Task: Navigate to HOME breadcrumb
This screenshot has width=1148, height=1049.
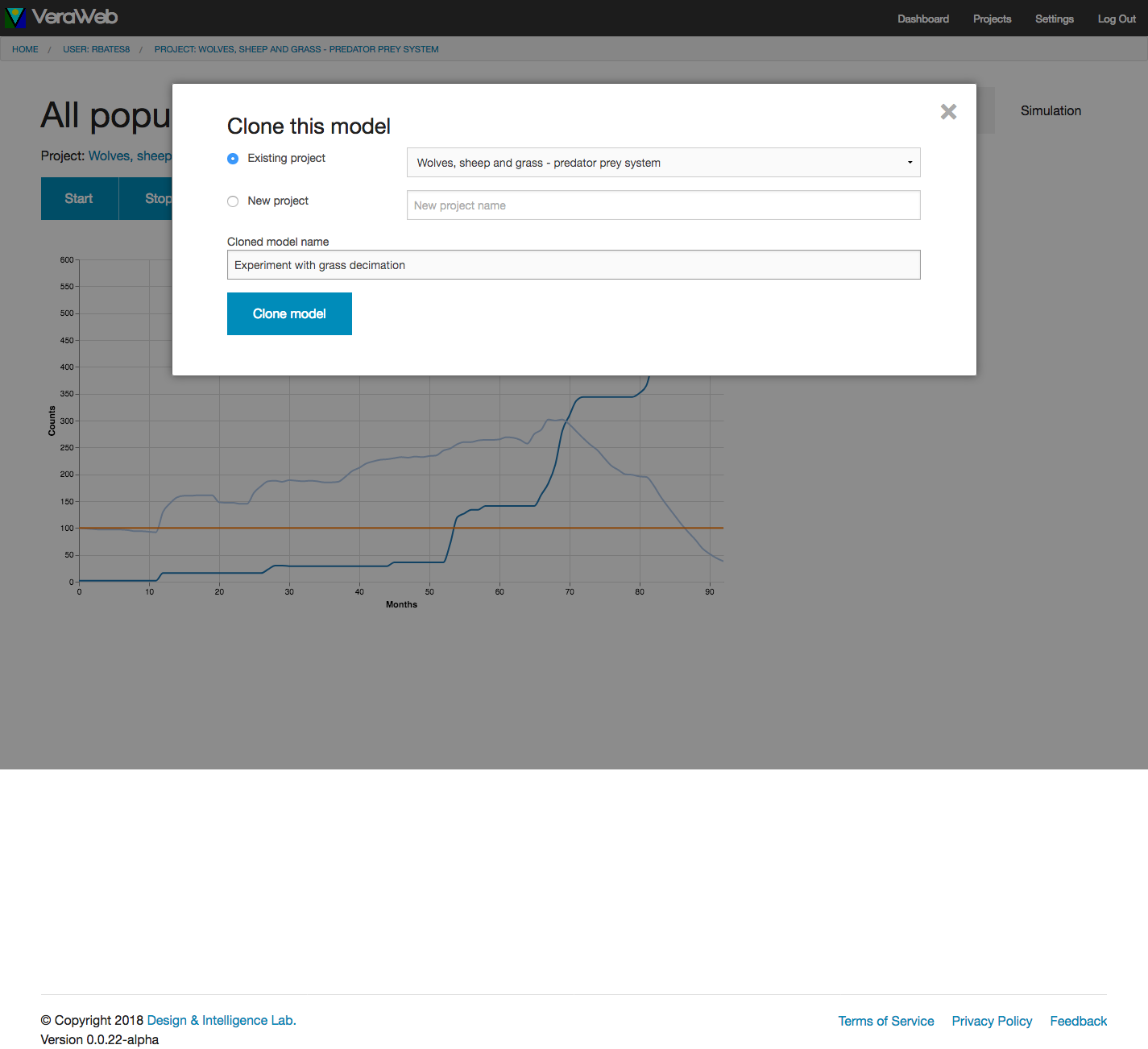Action: pos(25,49)
